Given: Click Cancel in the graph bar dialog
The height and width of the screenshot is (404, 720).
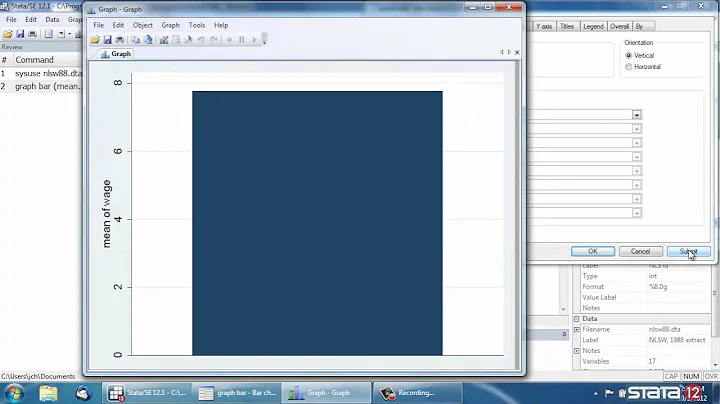Looking at the screenshot, I should 640,252.
